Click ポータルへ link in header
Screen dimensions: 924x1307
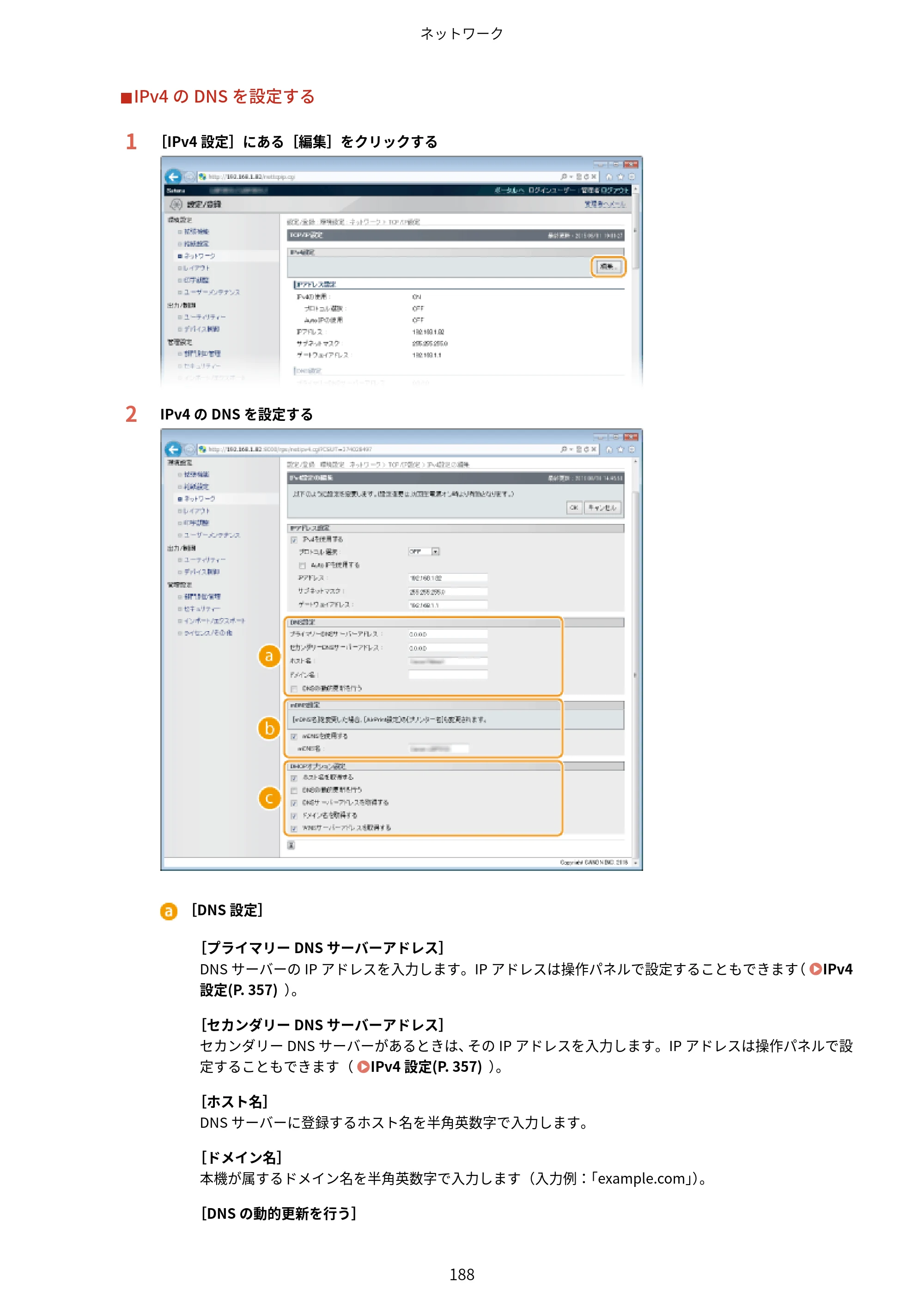pos(509,190)
